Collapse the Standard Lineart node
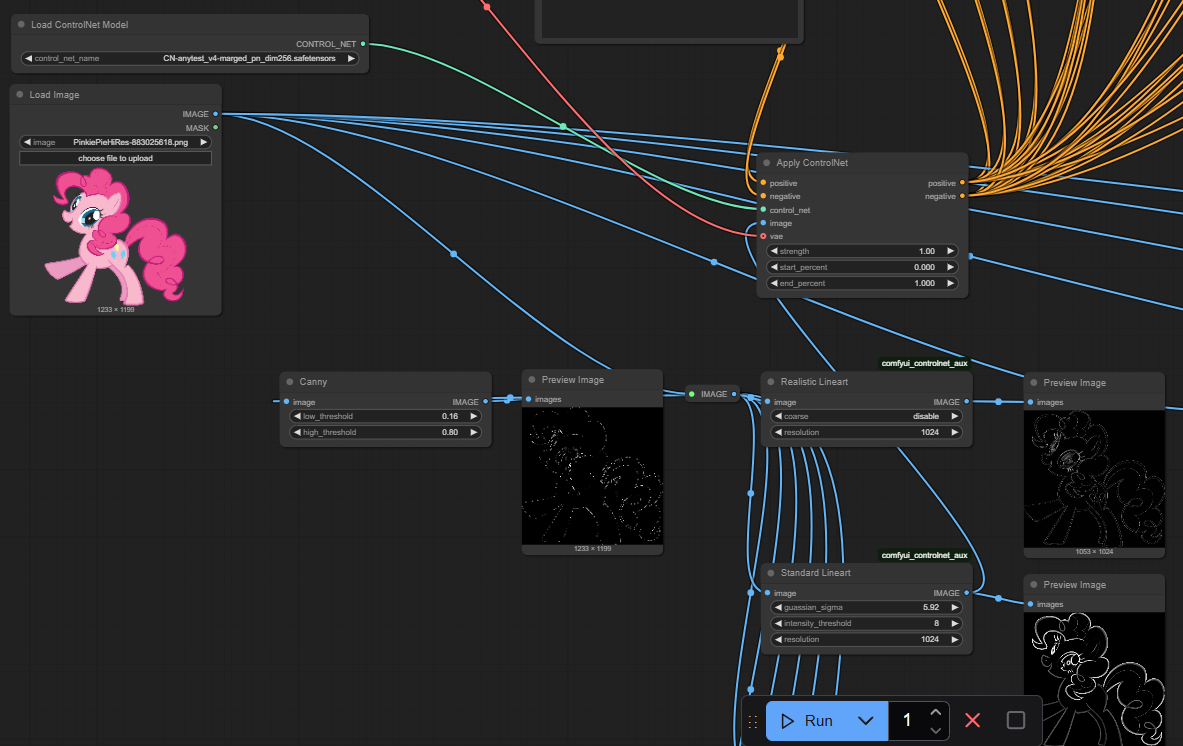Screen dimensions: 1183x746 click(771, 573)
